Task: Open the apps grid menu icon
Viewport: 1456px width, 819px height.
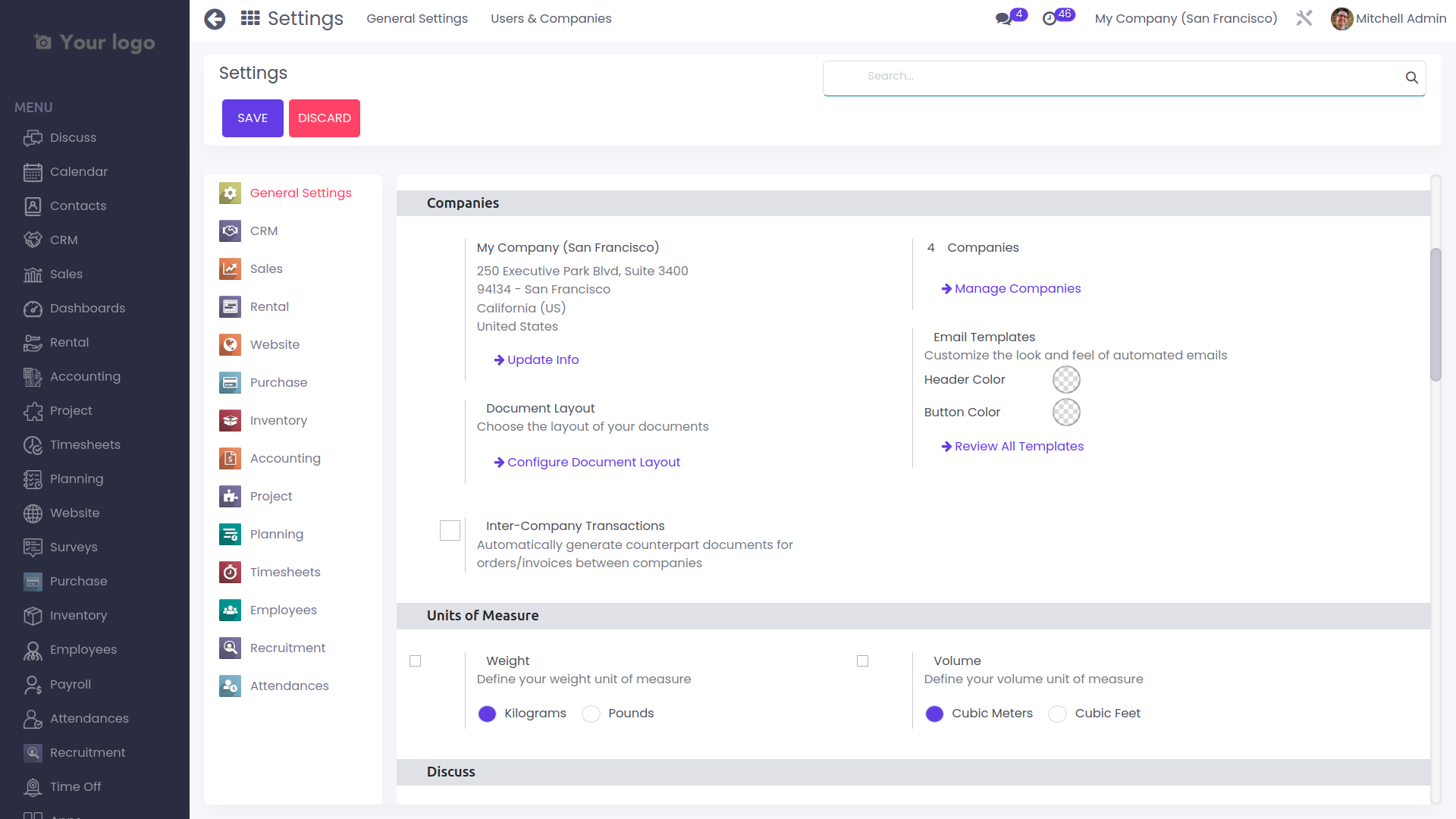Action: (250, 18)
